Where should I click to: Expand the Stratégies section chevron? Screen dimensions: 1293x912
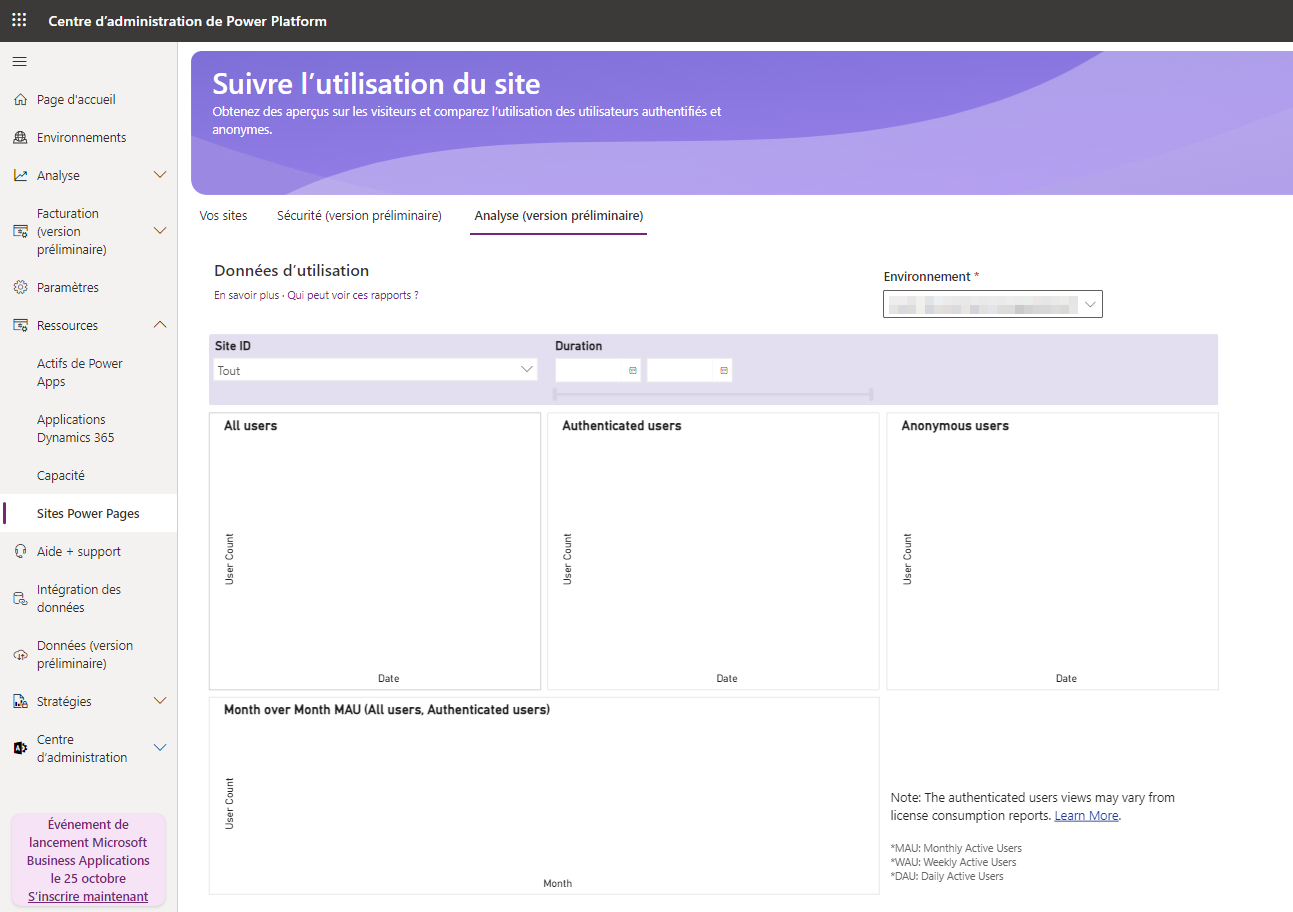click(160, 701)
